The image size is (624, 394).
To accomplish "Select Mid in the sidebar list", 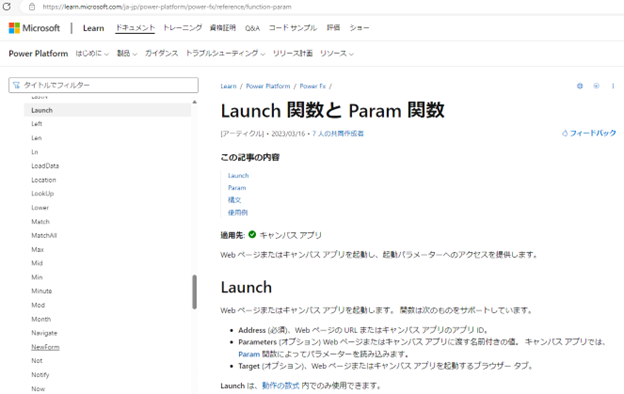I will point(37,263).
